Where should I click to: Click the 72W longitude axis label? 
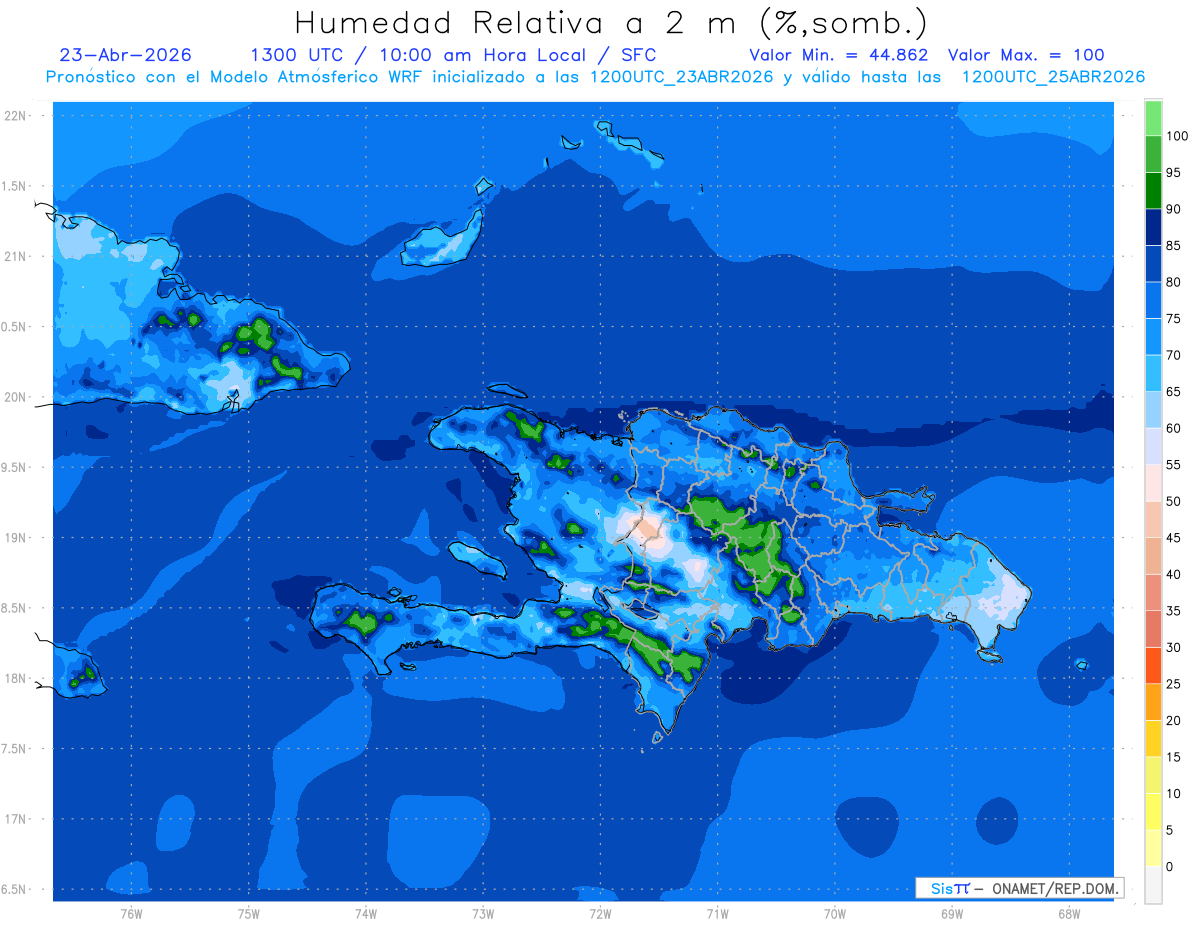(x=600, y=914)
